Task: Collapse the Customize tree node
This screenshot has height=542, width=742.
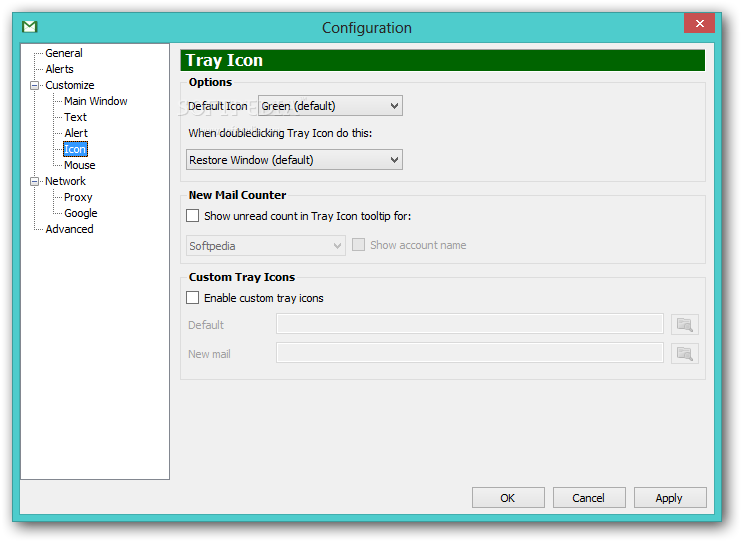Action: [x=34, y=86]
